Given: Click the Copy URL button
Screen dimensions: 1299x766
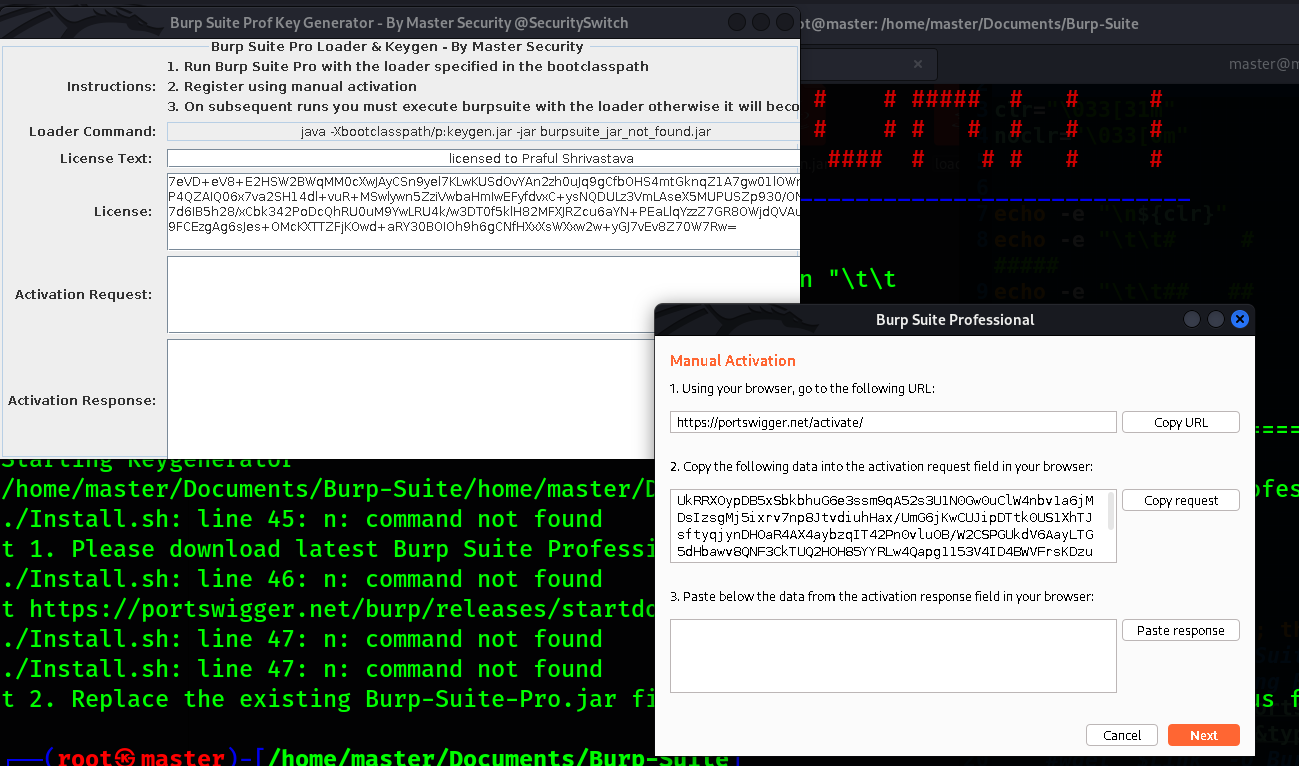Looking at the screenshot, I should [1180, 421].
